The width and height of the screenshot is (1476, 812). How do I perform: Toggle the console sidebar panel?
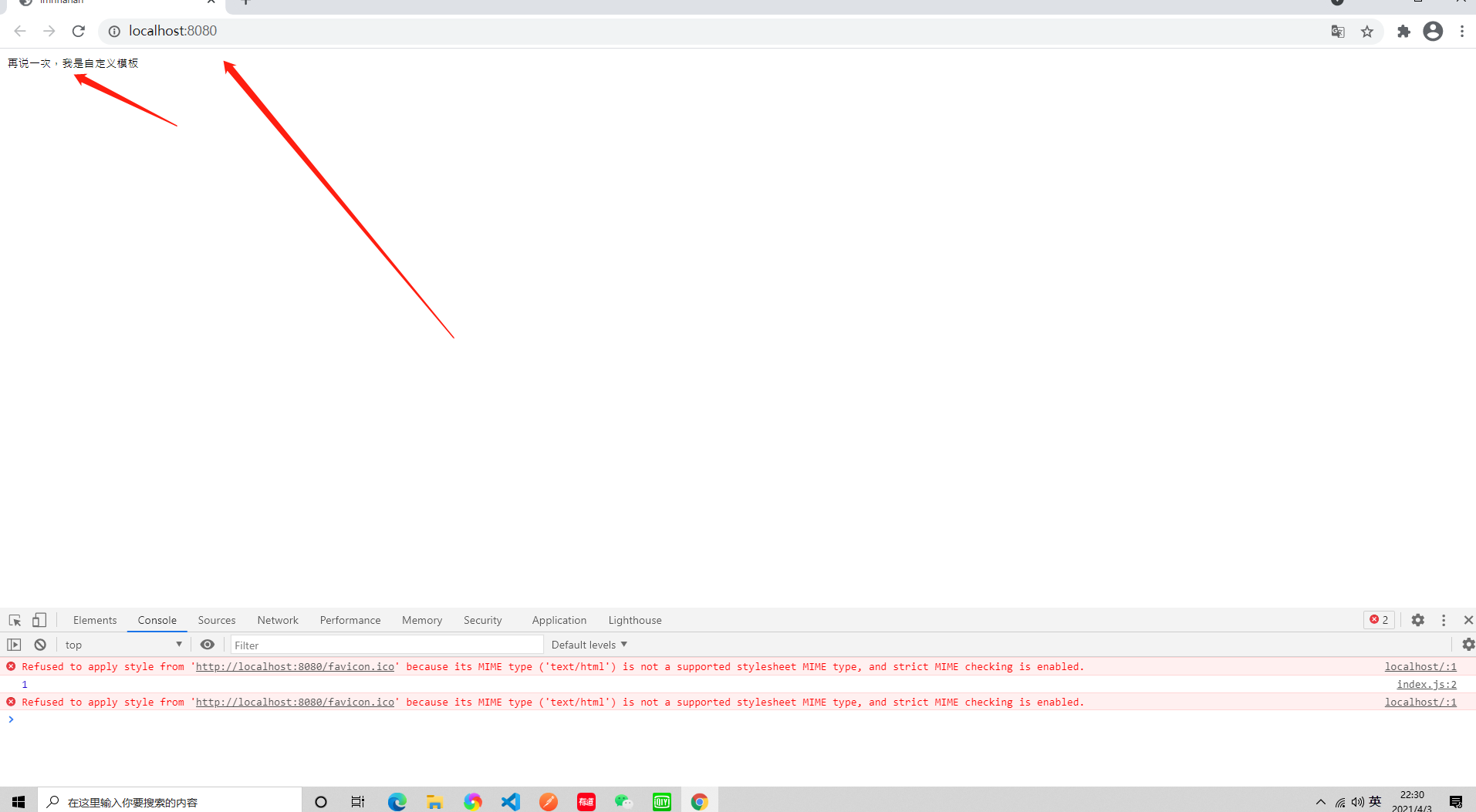pos(13,644)
